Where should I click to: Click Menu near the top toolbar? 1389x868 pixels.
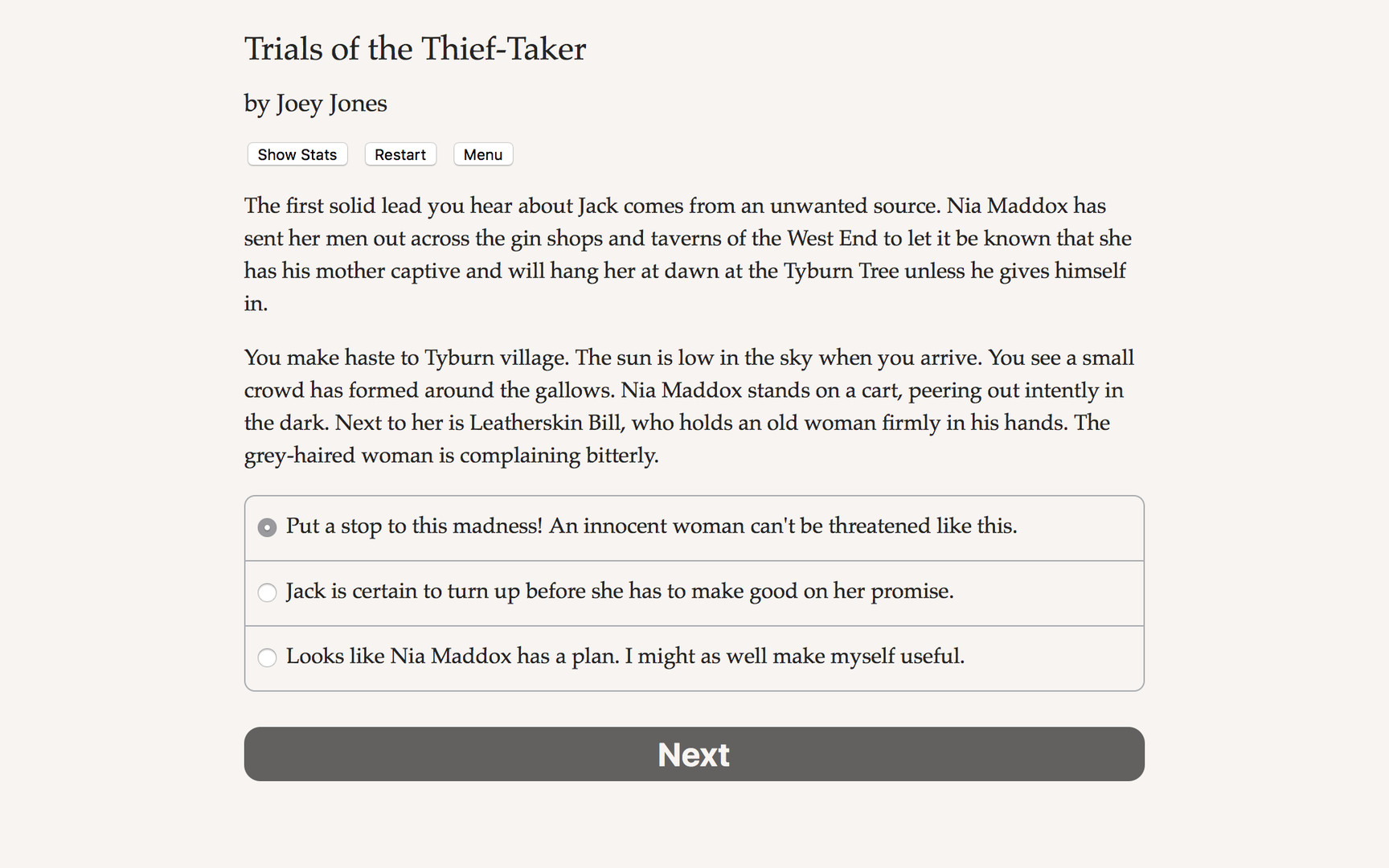click(x=483, y=154)
